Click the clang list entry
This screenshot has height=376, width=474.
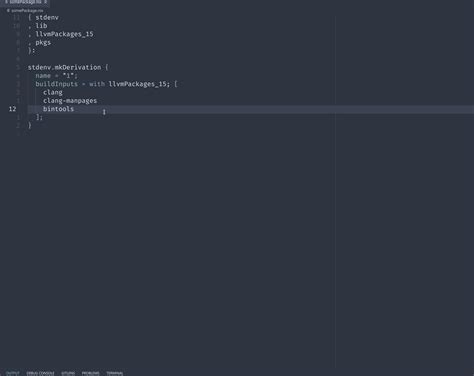53,93
